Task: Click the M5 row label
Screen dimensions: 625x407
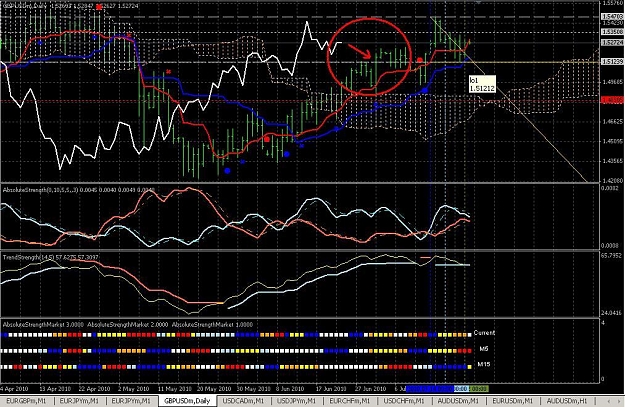Action: pos(483,349)
